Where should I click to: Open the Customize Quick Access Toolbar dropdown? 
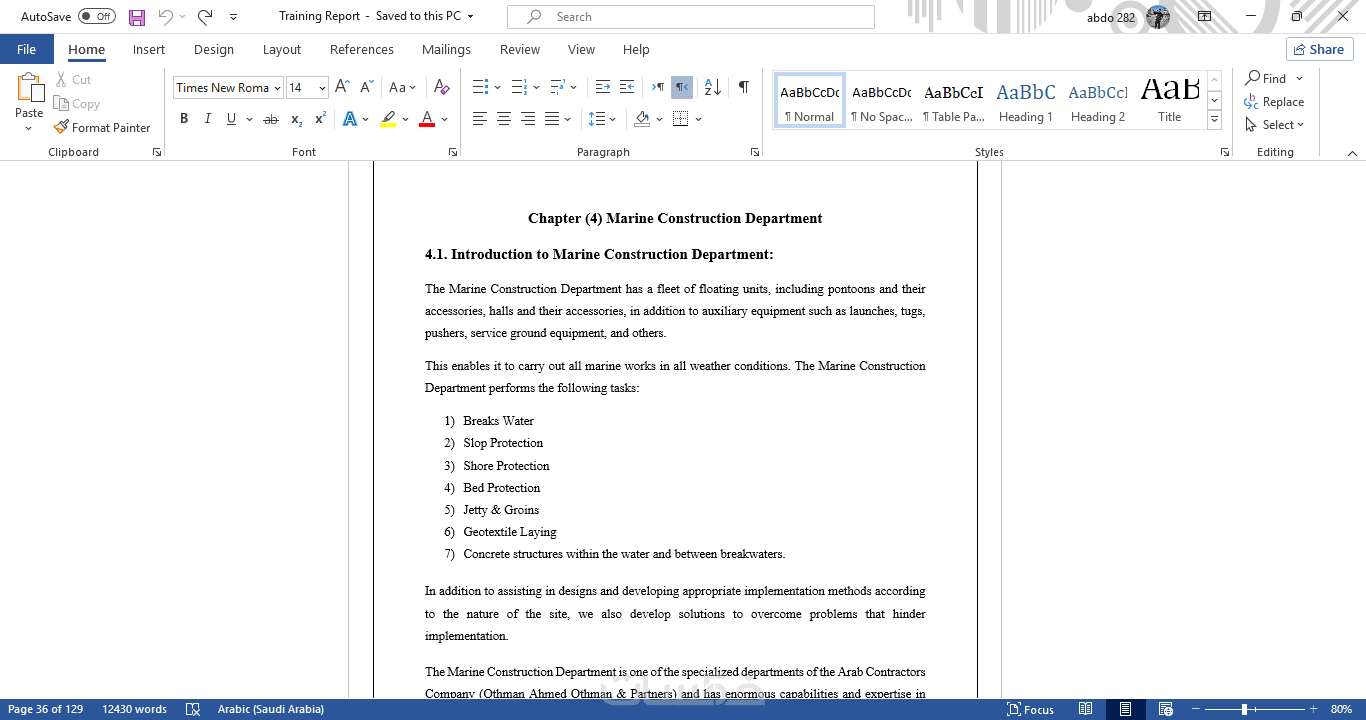point(233,17)
